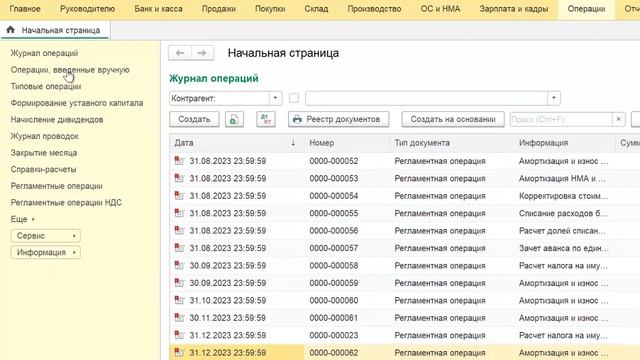This screenshot has width=640, height=360.
Task: Click document icon of row 0000-000059
Action: 179,283
